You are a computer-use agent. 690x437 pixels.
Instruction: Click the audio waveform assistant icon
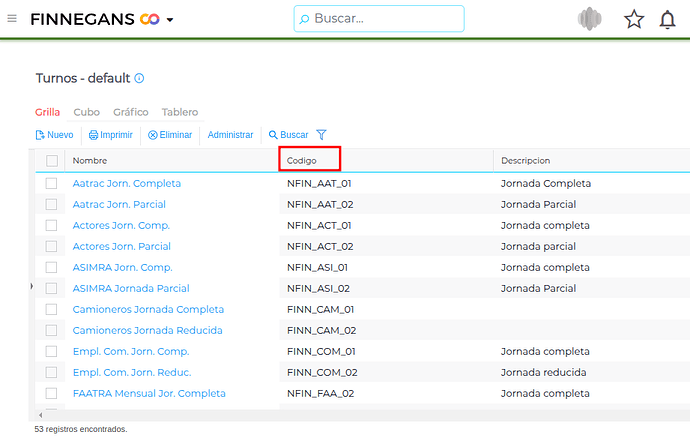pyautogui.click(x=589, y=19)
